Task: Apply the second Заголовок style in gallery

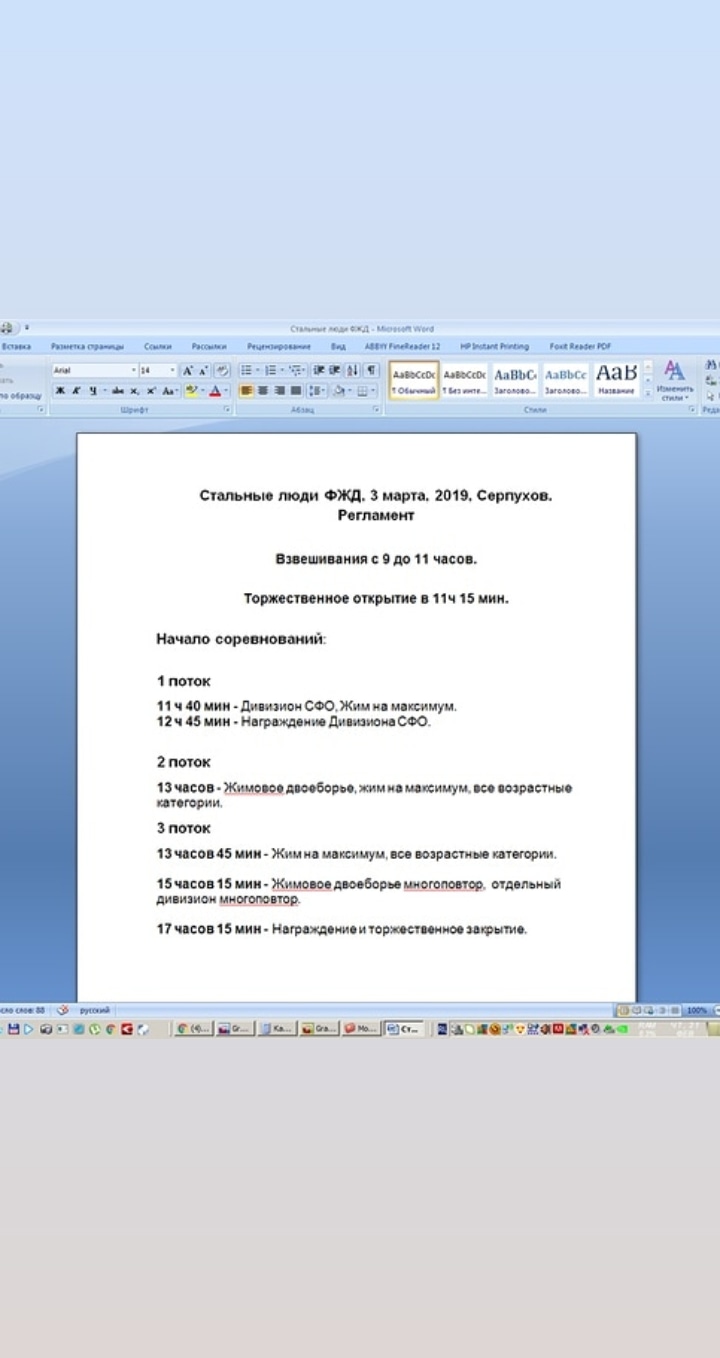Action: pos(566,380)
